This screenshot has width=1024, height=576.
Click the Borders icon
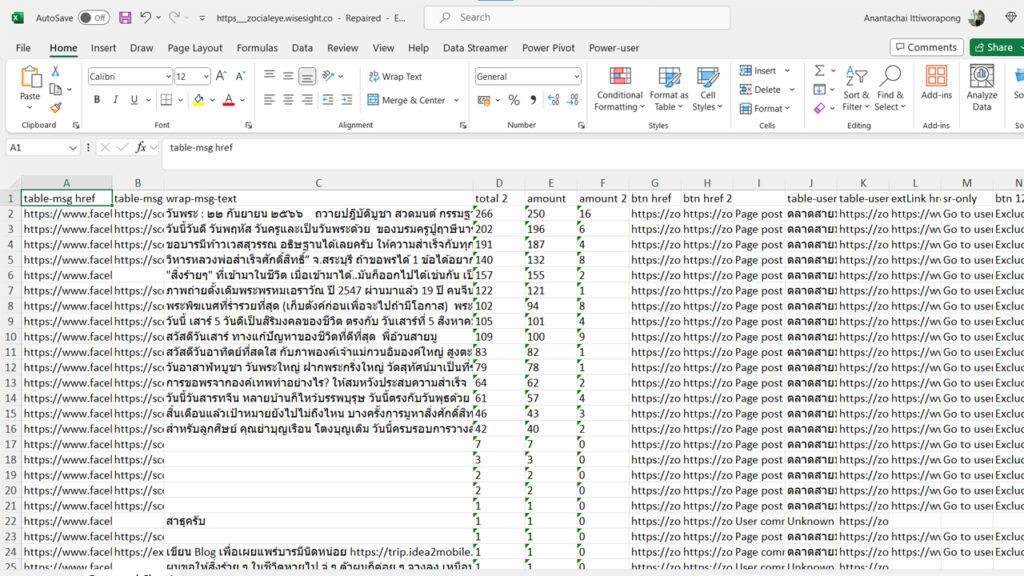[x=167, y=100]
